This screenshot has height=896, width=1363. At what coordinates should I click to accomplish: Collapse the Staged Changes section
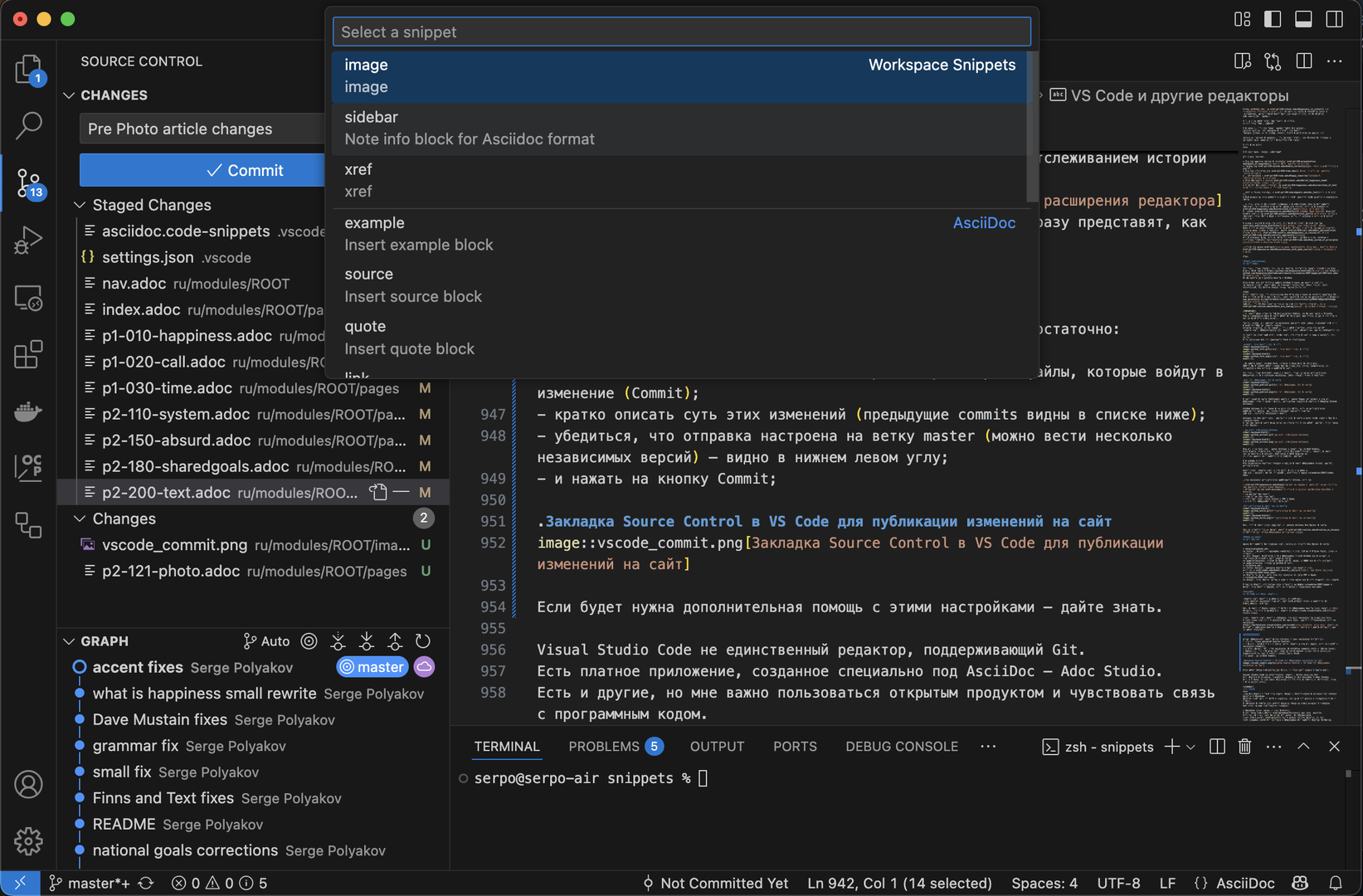point(80,205)
